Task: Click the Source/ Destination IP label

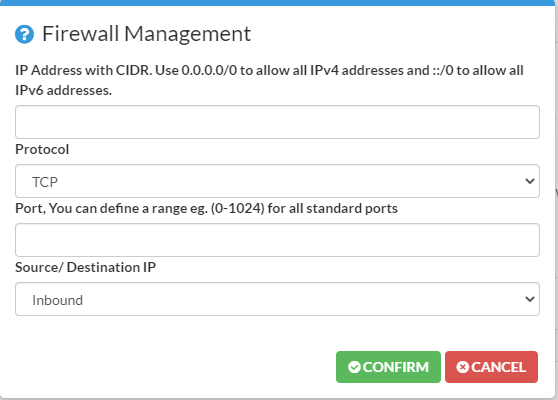Action: [85, 267]
